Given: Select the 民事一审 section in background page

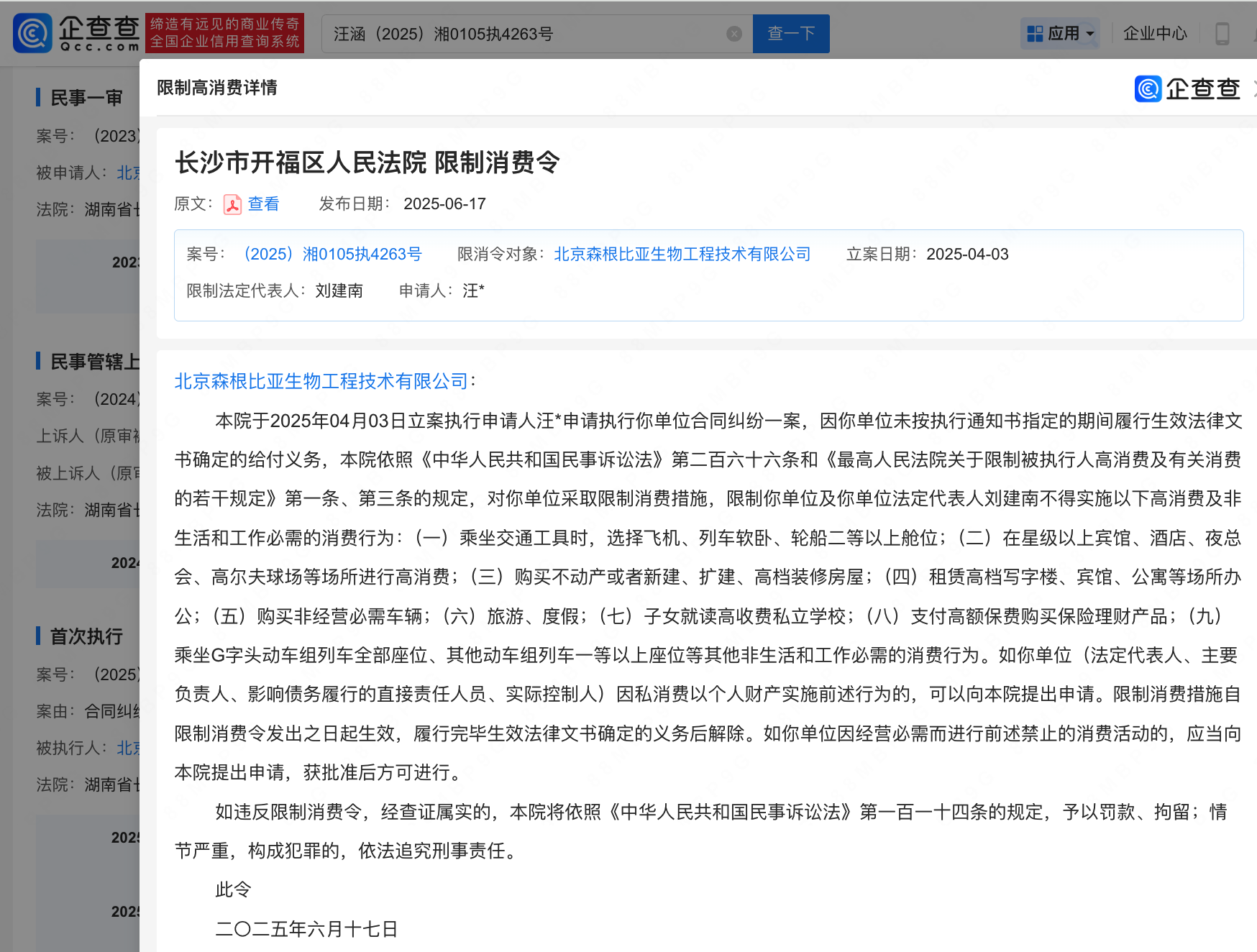Looking at the screenshot, I should click(x=86, y=98).
